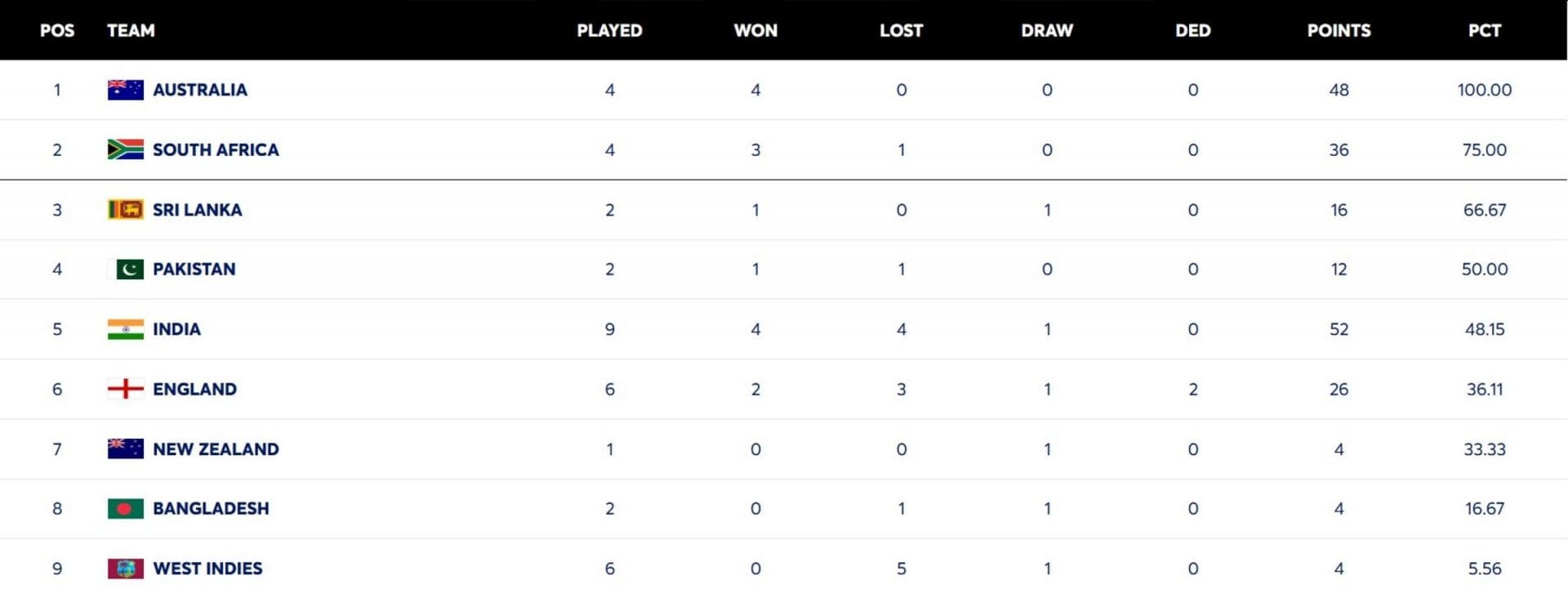Click the West Indies flag icon
This screenshot has width=1568, height=598.
coord(126,569)
